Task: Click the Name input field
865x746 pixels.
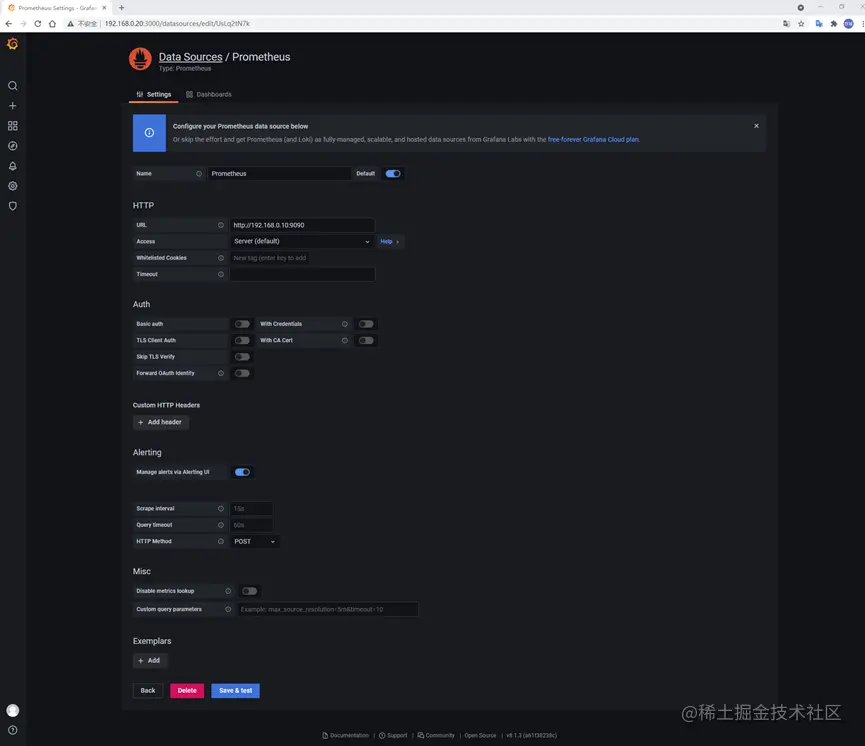Action: tap(279, 174)
